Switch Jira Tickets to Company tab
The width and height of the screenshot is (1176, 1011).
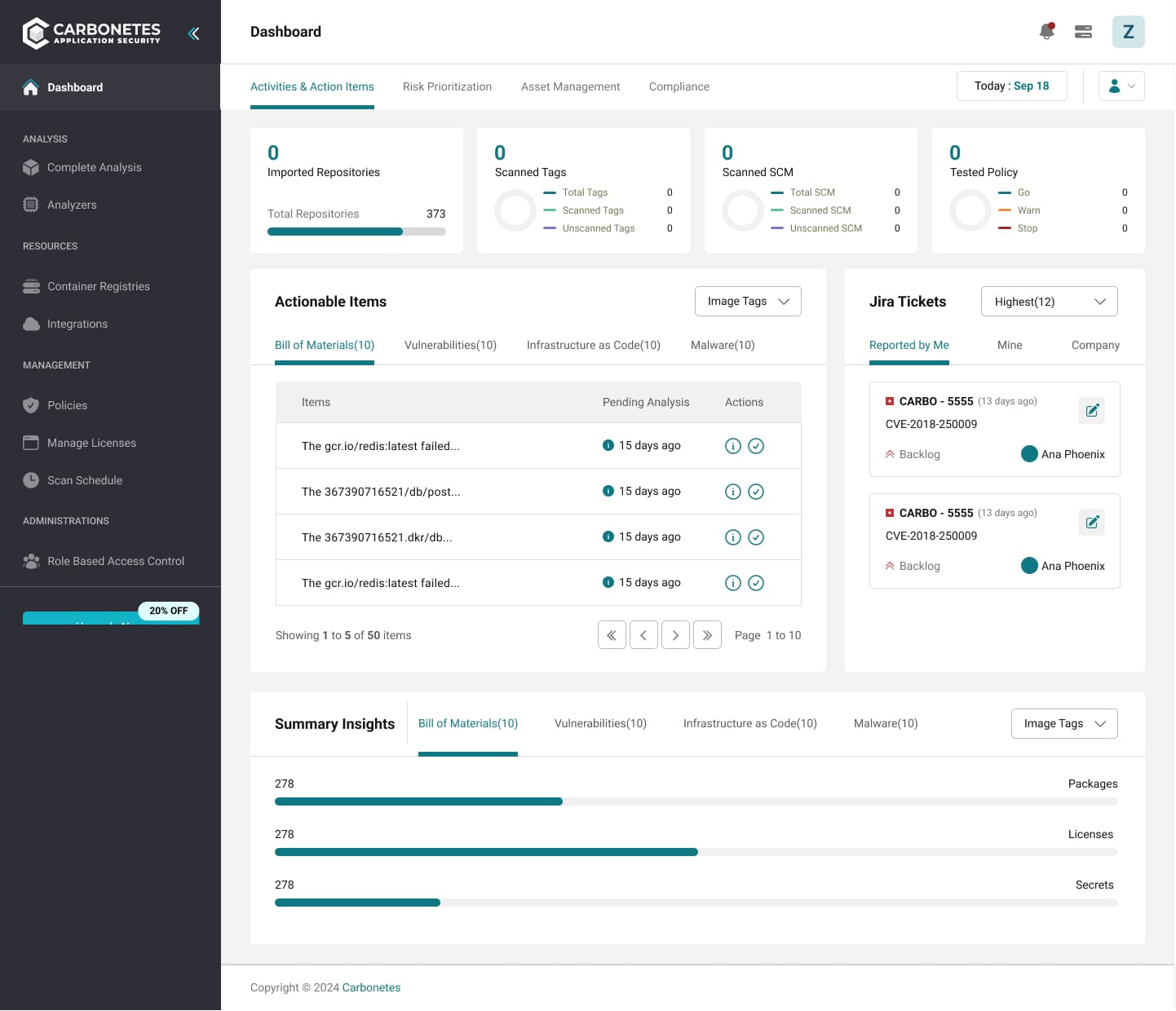(1094, 346)
